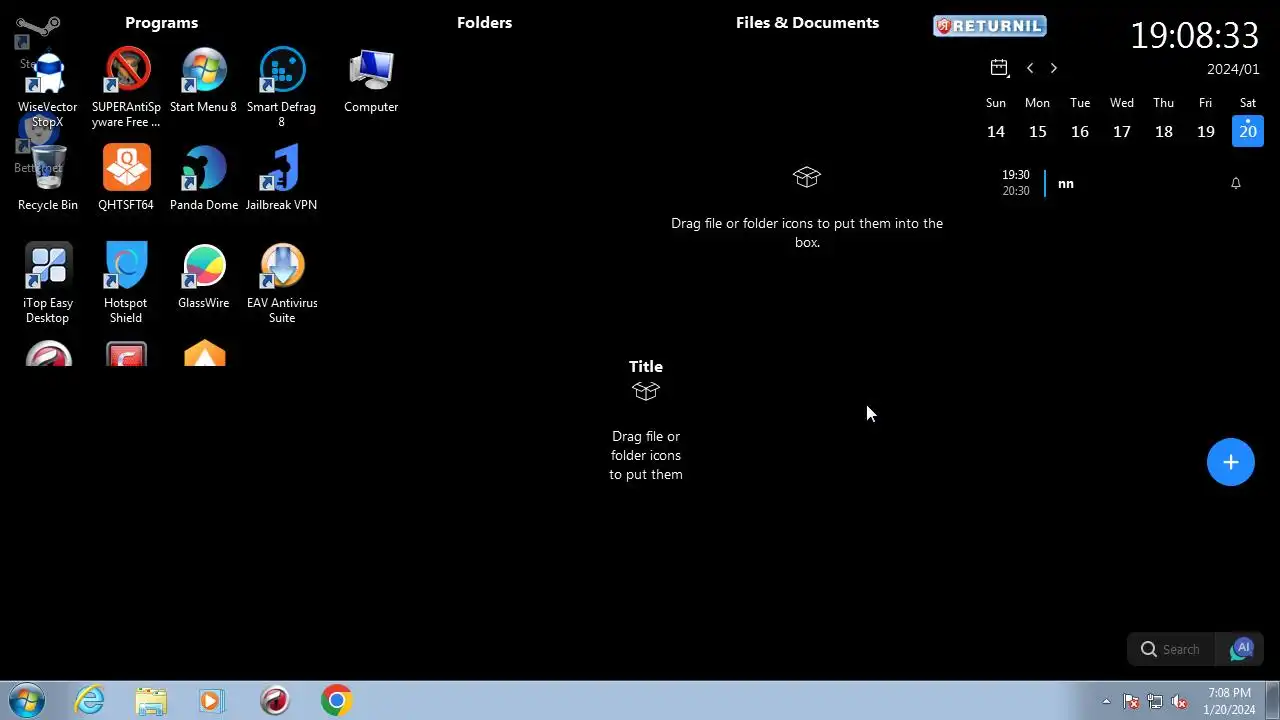The image size is (1280, 720).
Task: Show hidden system tray icons
Action: coord(1106,701)
